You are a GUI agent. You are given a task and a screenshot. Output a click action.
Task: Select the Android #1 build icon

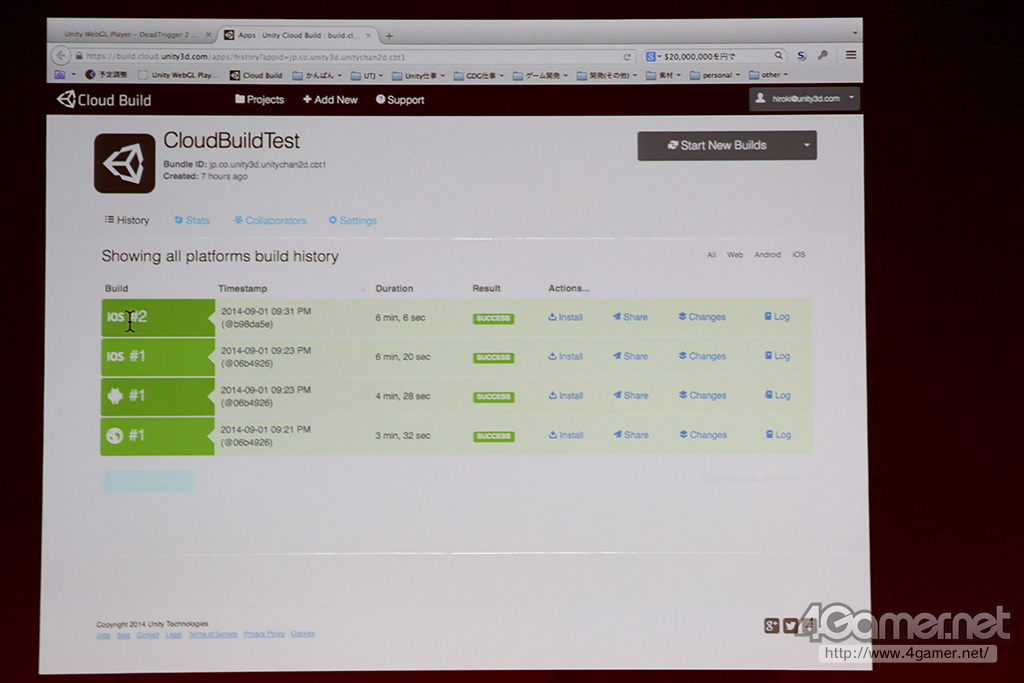(115, 396)
